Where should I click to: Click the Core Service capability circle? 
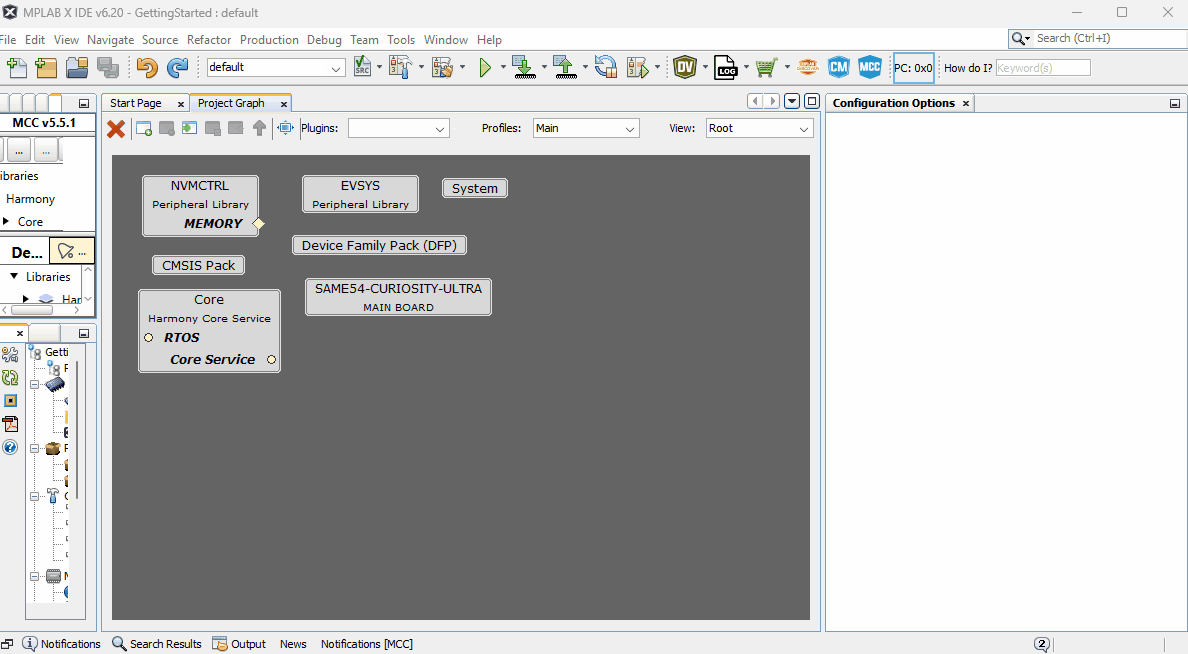(271, 359)
